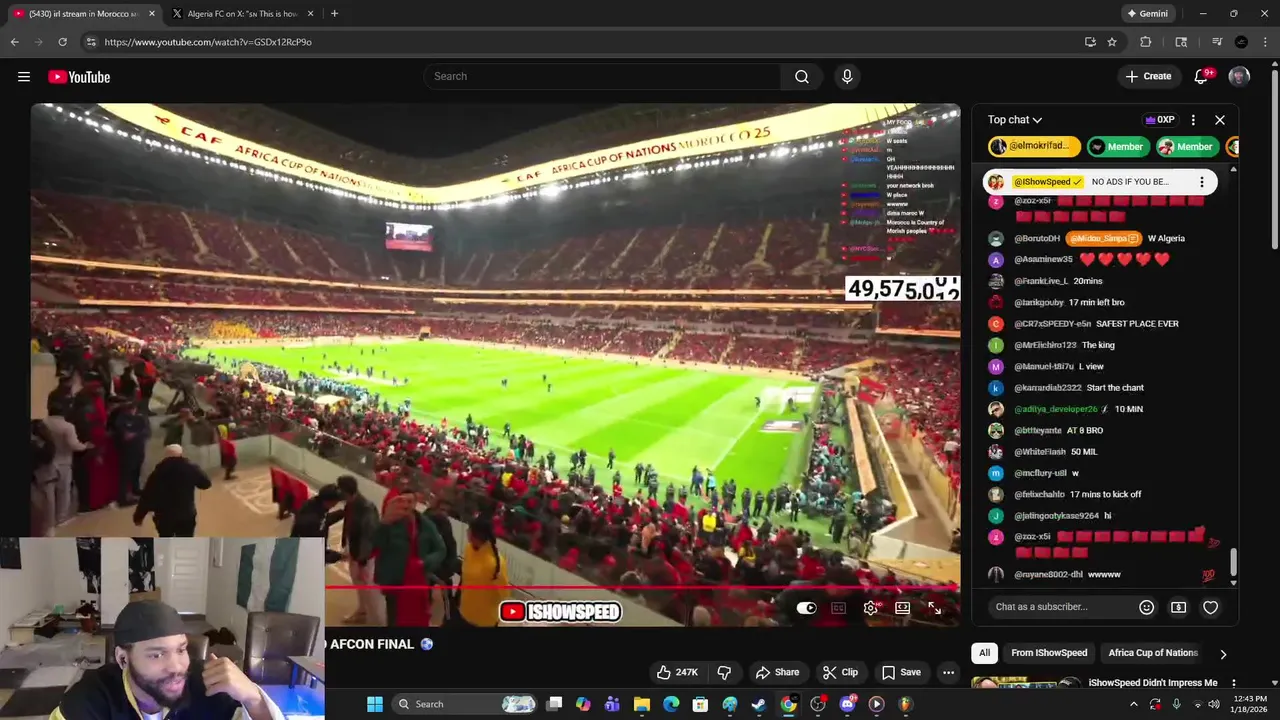Like the video with 247K likes
The image size is (1280, 720).
(677, 672)
